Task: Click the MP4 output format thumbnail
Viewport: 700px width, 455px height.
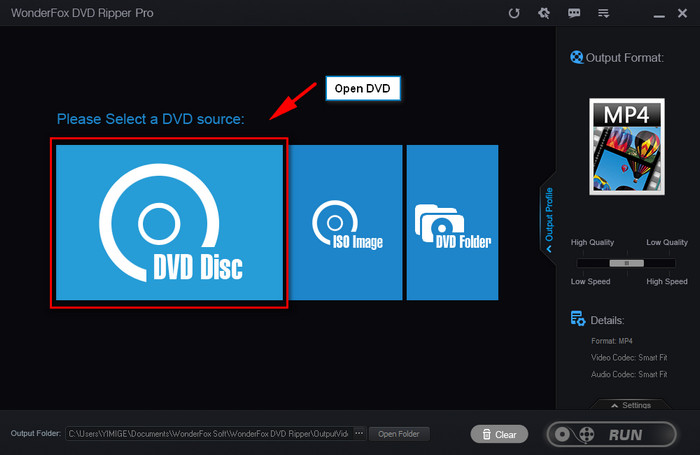Action: pos(627,146)
